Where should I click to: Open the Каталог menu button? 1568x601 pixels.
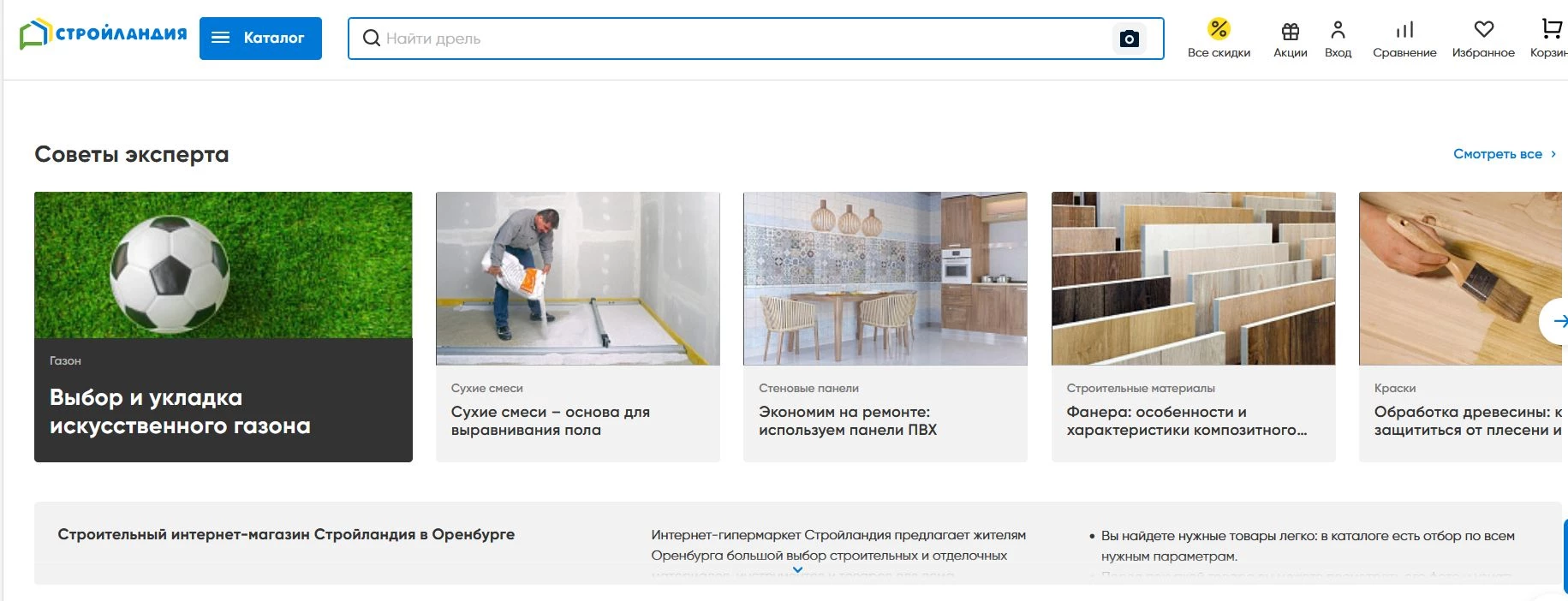pyautogui.click(x=260, y=38)
